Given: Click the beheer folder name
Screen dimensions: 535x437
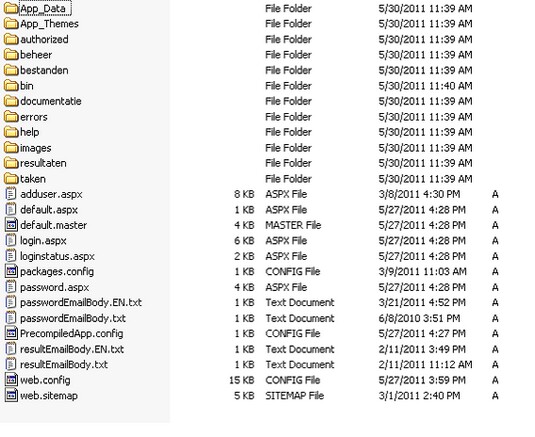Looking at the screenshot, I should click(x=36, y=55).
